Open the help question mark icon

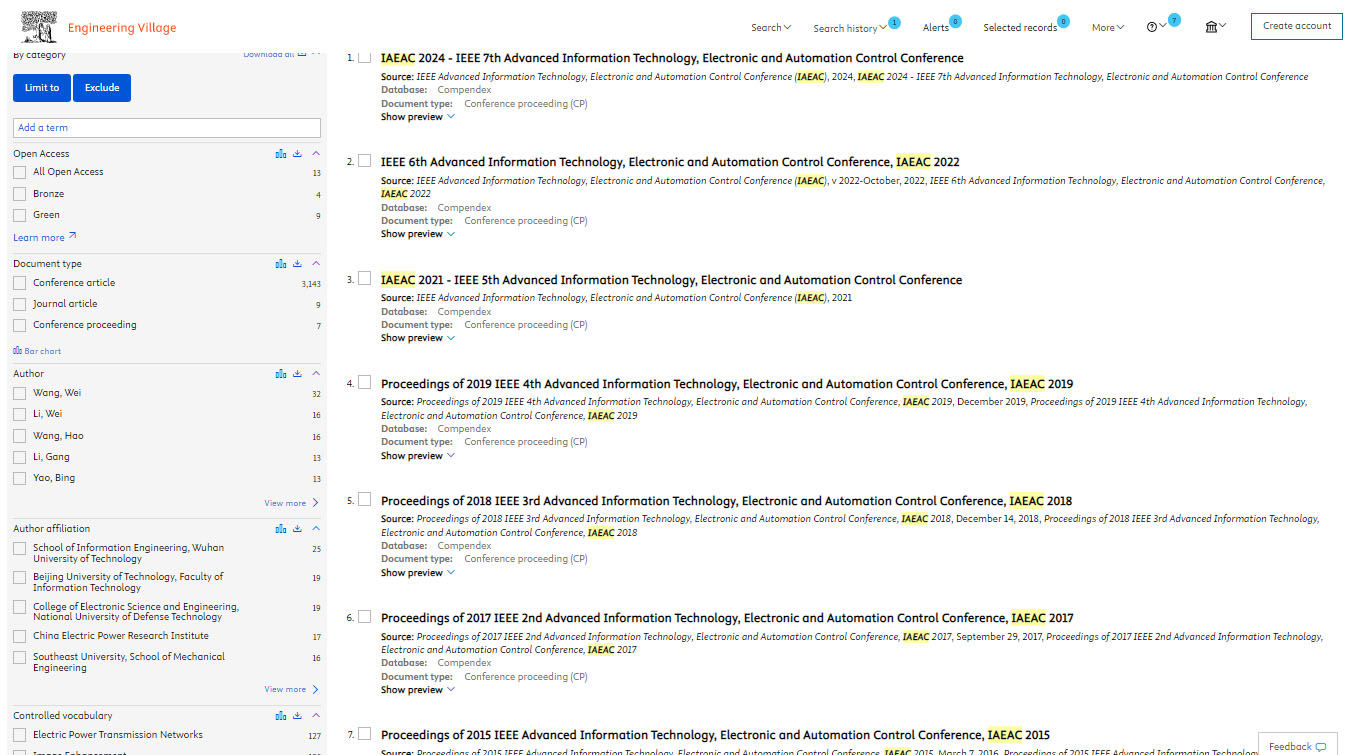click(x=1151, y=27)
